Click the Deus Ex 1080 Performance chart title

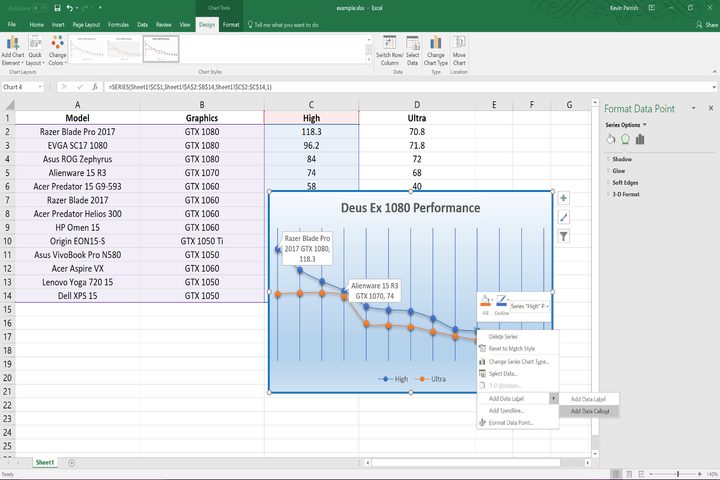tap(411, 208)
